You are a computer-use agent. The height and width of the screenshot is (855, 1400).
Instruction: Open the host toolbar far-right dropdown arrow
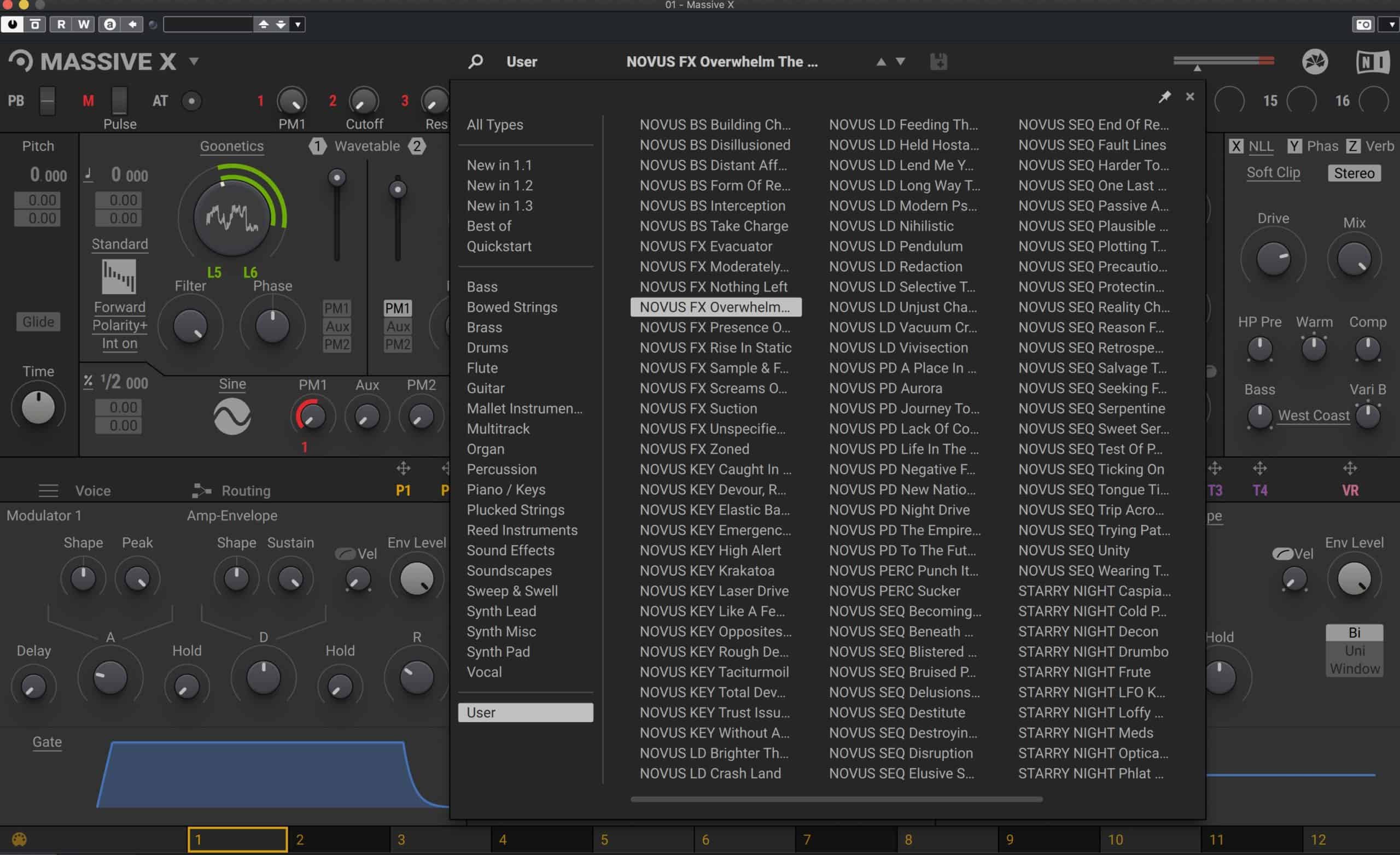(x=1391, y=25)
